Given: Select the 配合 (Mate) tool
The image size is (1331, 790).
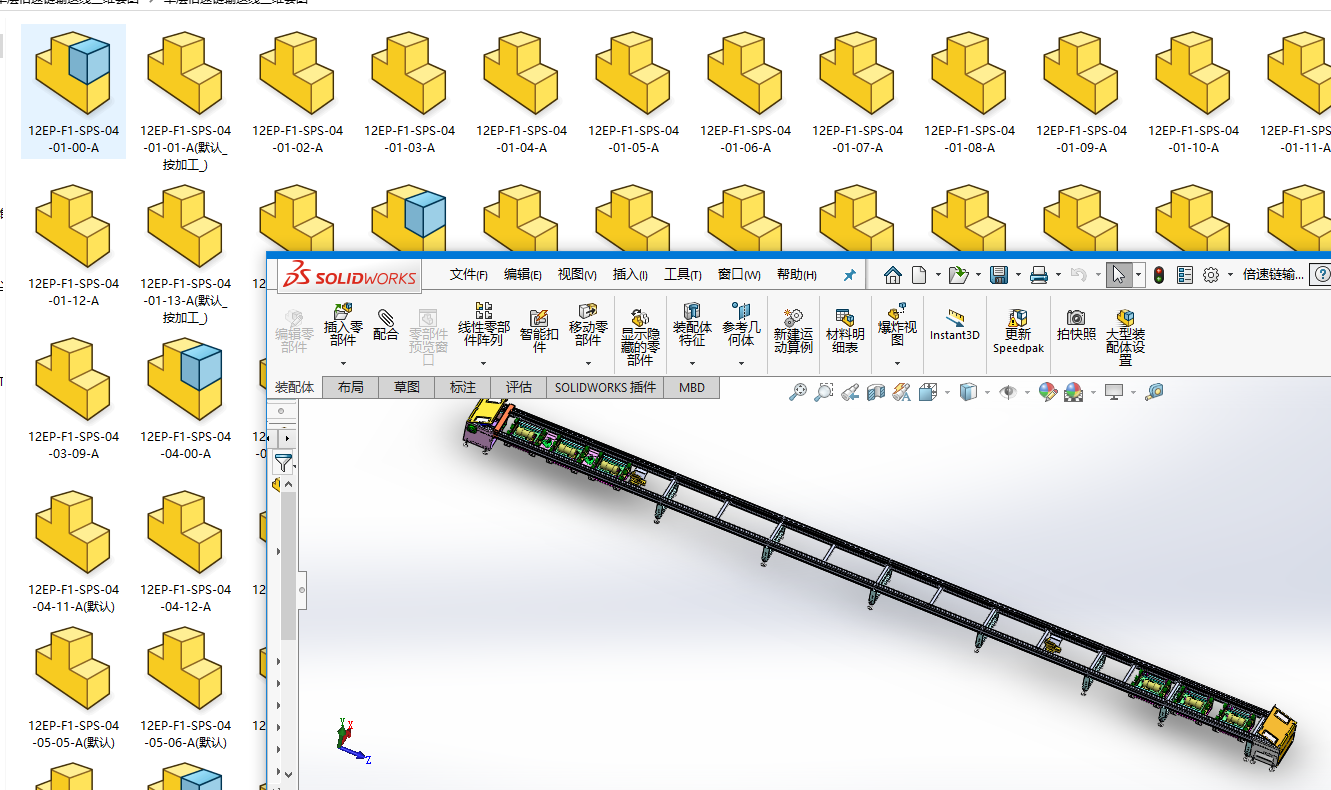Looking at the screenshot, I should [385, 324].
